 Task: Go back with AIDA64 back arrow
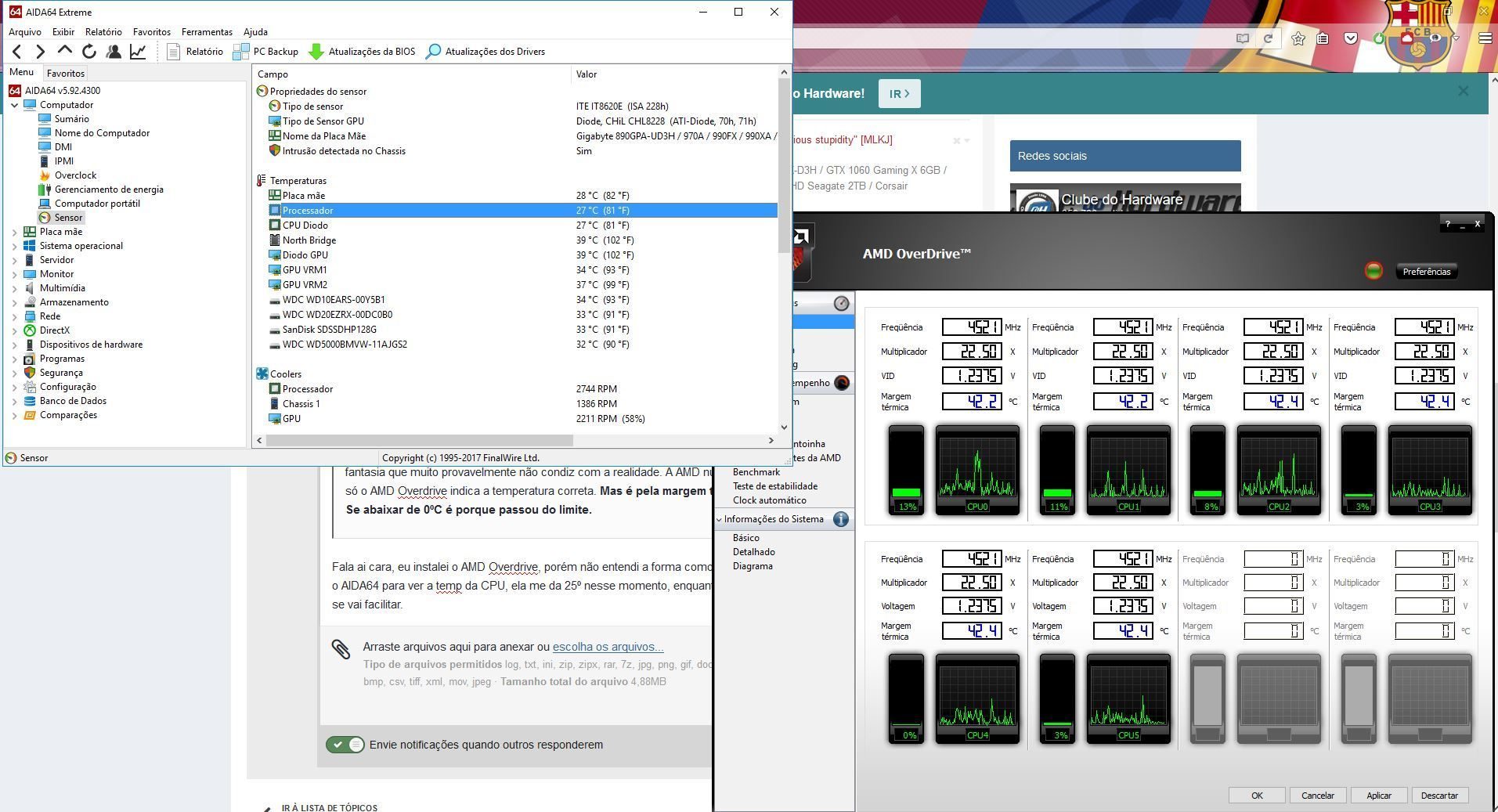(x=17, y=52)
